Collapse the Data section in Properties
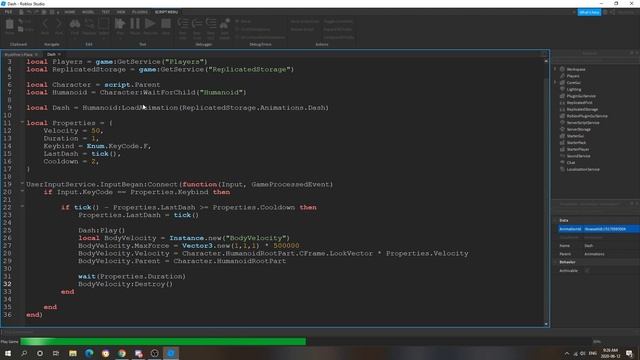Image resolution: width=640 pixels, height=360 pixels. click(x=555, y=220)
